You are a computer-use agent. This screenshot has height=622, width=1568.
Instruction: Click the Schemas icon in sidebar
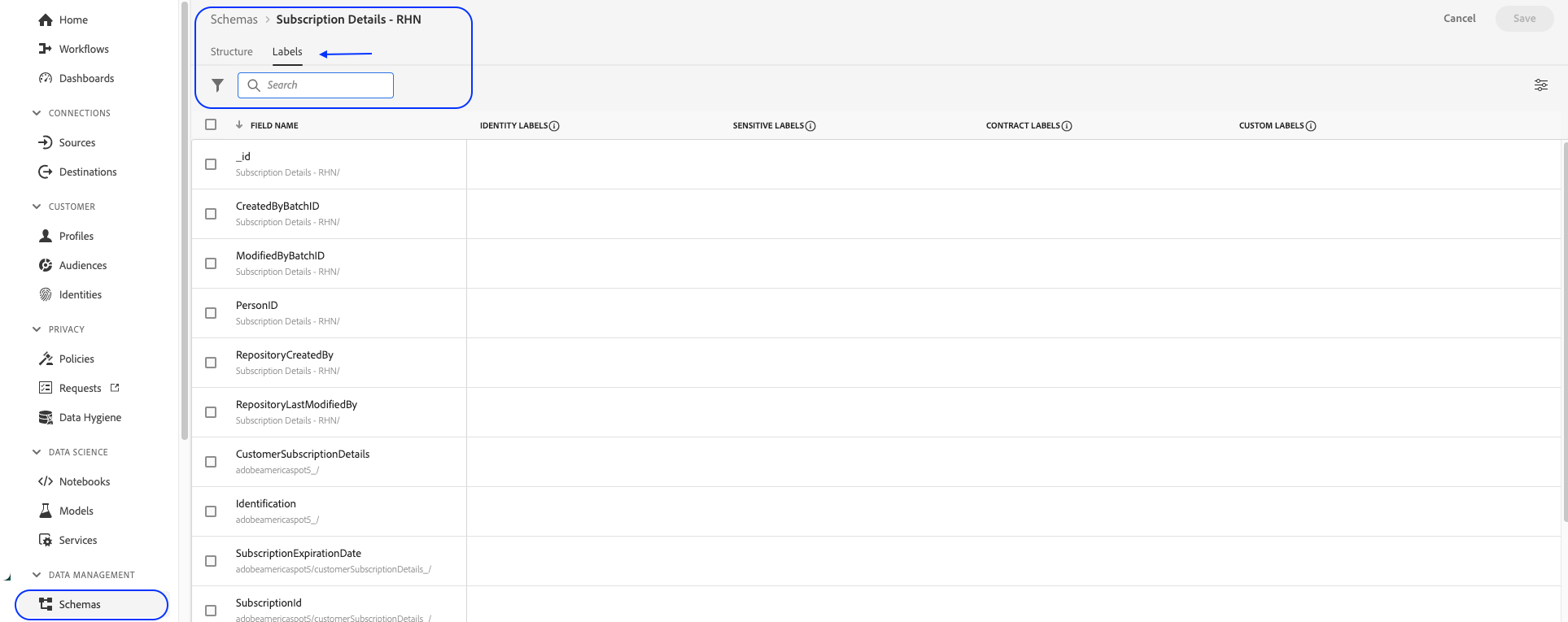click(x=46, y=604)
